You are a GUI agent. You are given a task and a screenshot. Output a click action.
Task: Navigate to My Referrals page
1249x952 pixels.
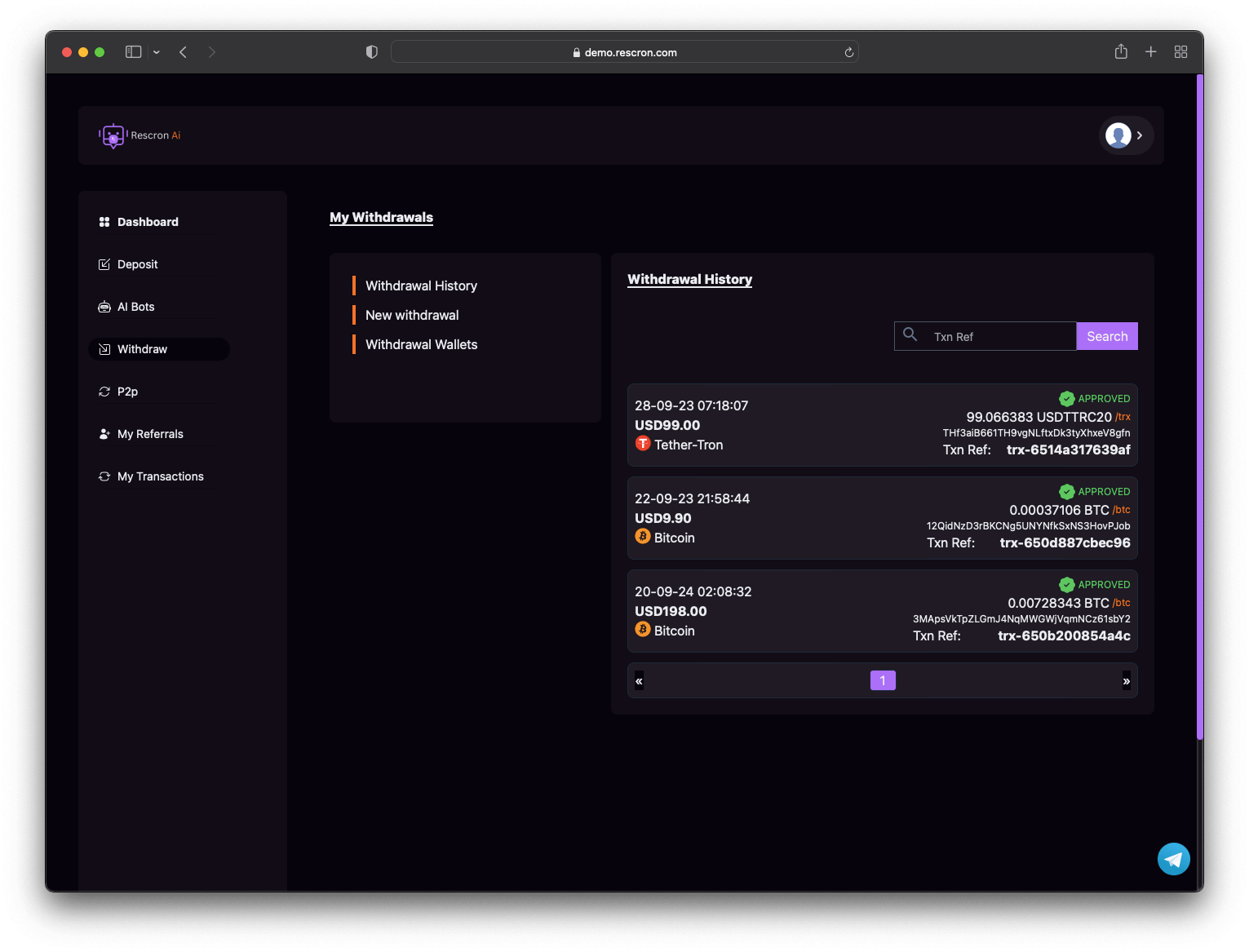tap(150, 434)
